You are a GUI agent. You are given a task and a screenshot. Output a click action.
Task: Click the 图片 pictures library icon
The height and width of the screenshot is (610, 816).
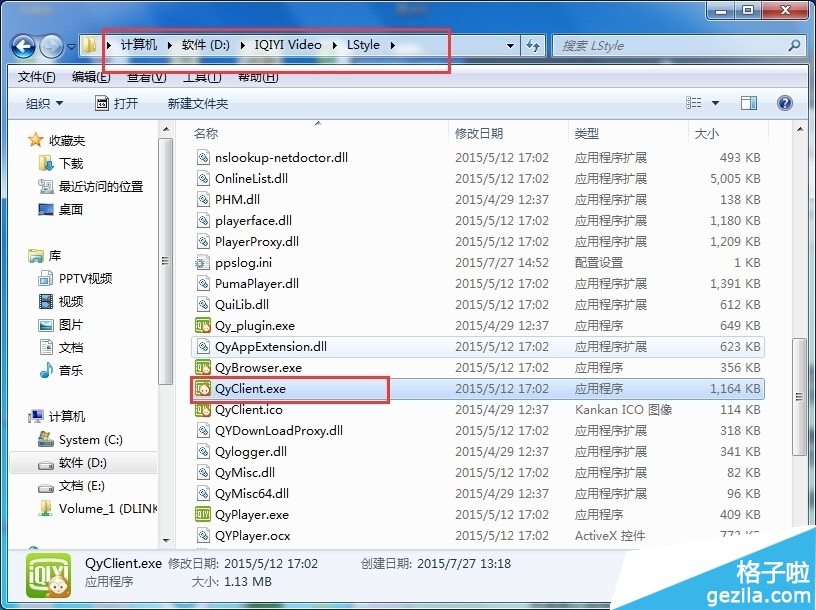coord(46,325)
